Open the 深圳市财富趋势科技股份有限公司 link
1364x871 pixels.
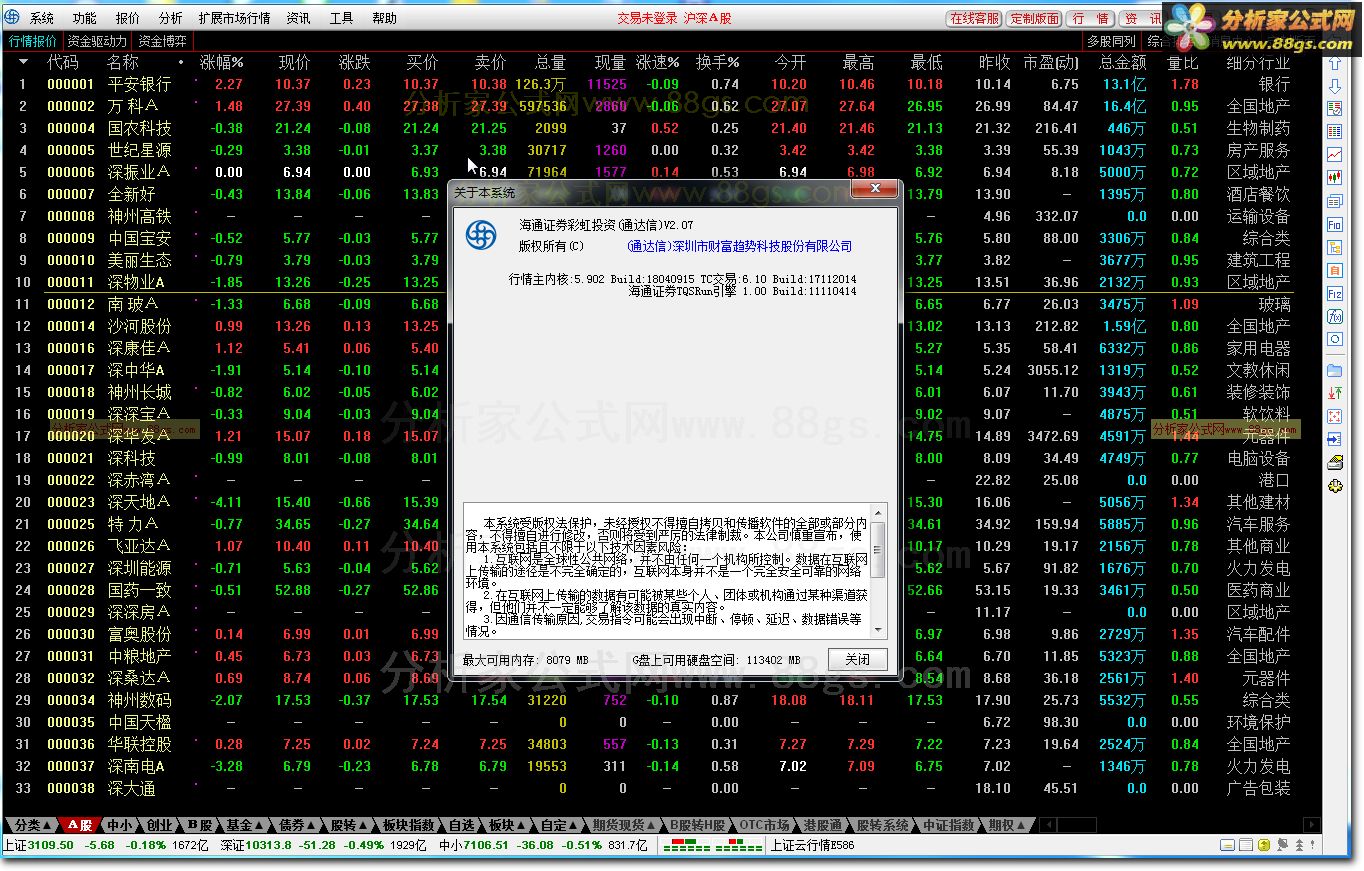tap(740, 246)
